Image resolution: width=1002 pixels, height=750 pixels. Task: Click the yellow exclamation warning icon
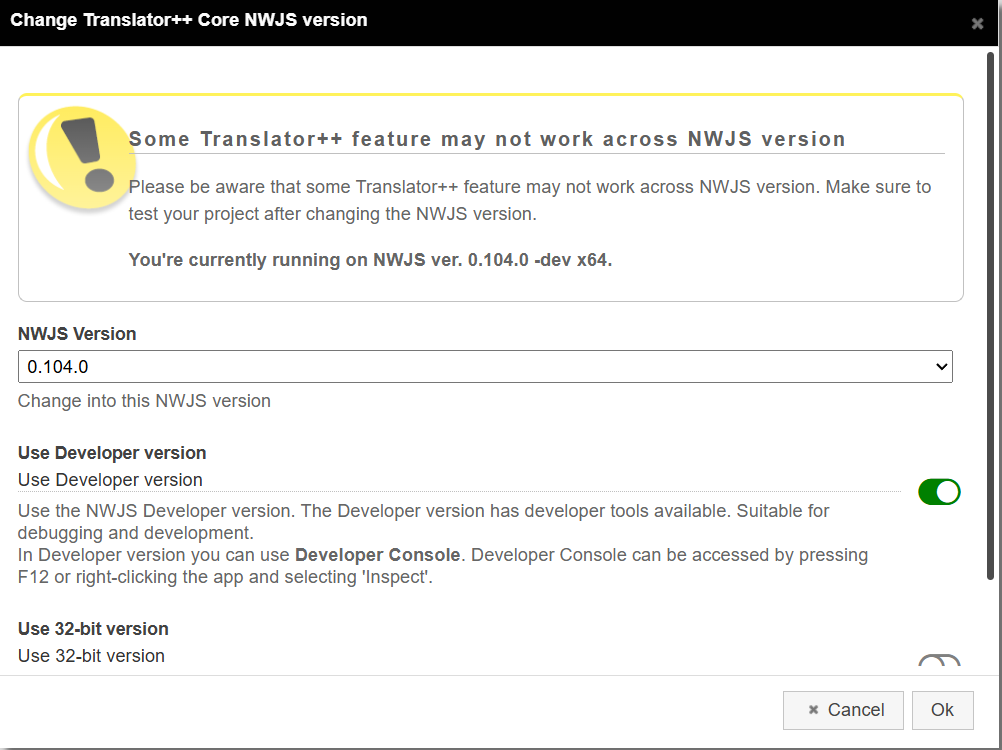tap(81, 157)
